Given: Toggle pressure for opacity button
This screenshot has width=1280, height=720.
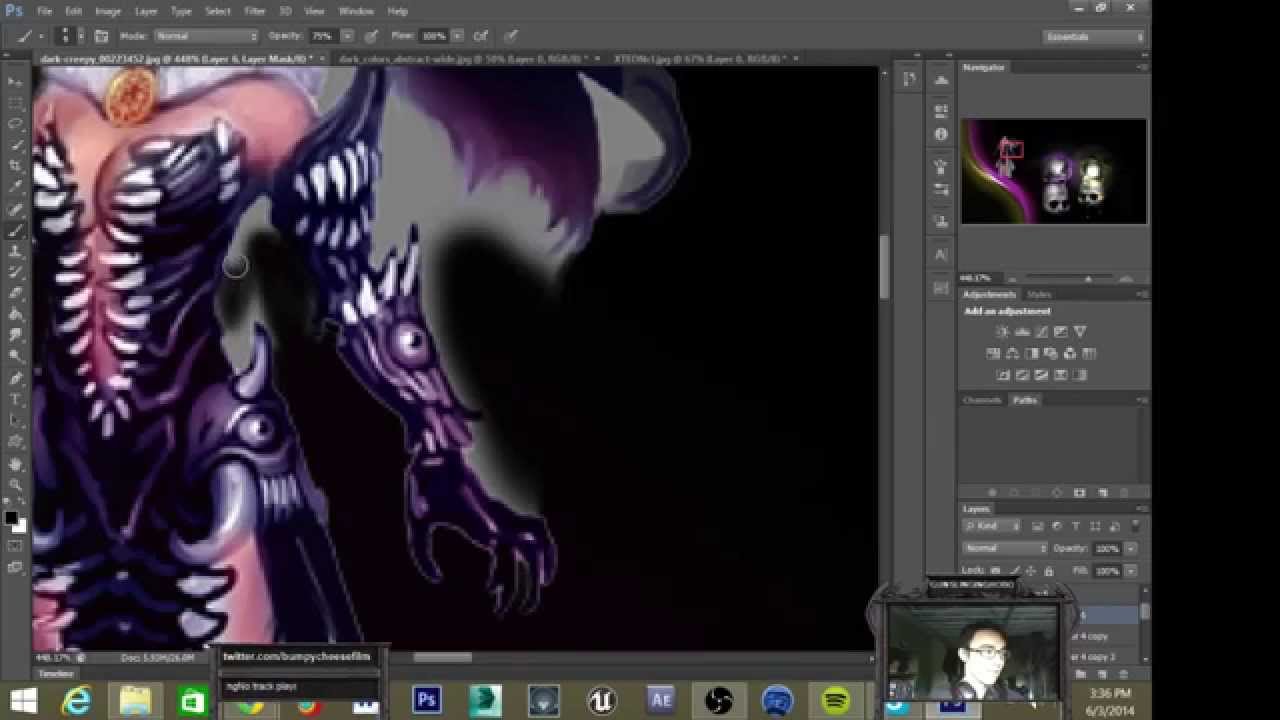Looking at the screenshot, I should (x=371, y=36).
